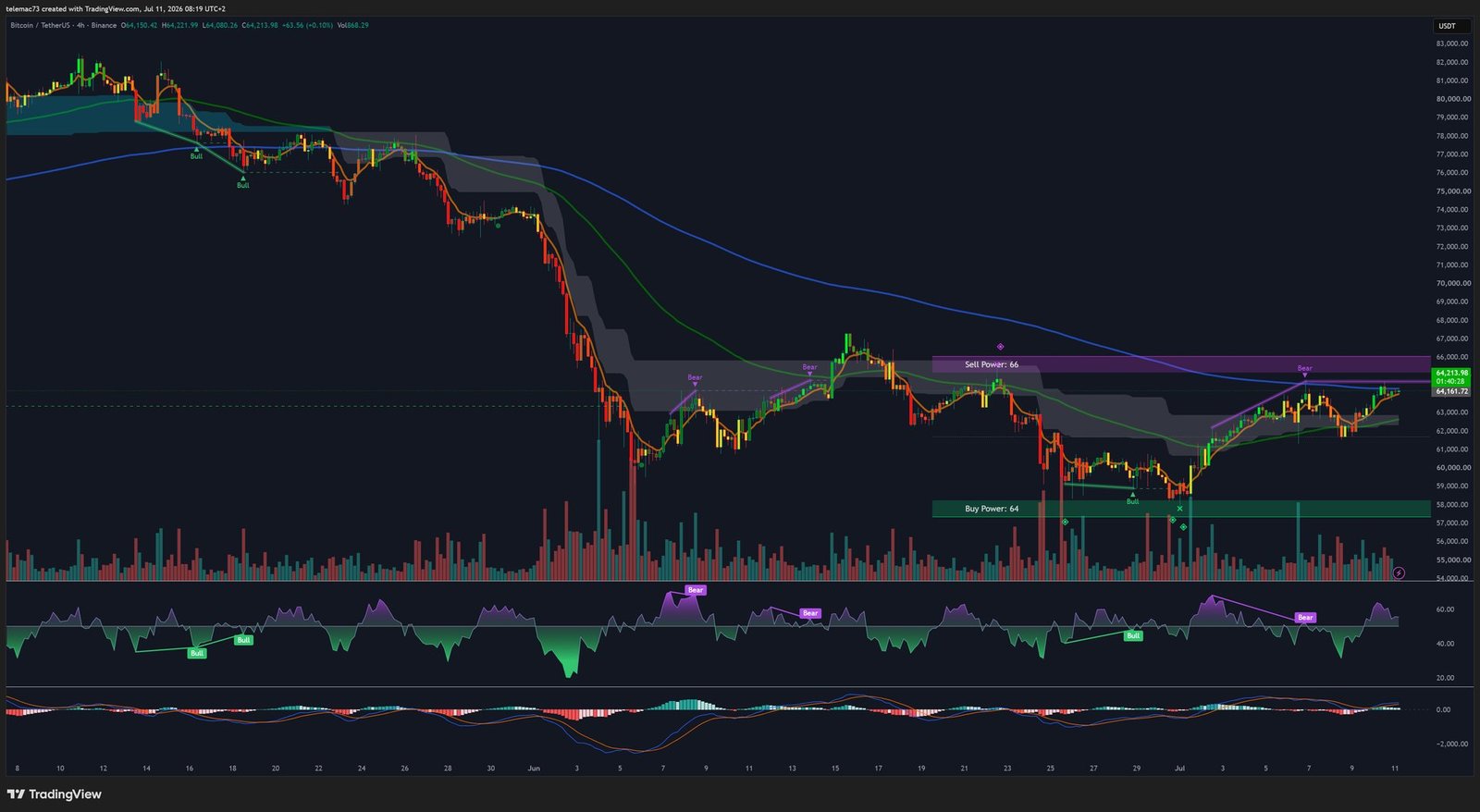
Task: Click the high price H64,221.99
Action: click(x=179, y=25)
